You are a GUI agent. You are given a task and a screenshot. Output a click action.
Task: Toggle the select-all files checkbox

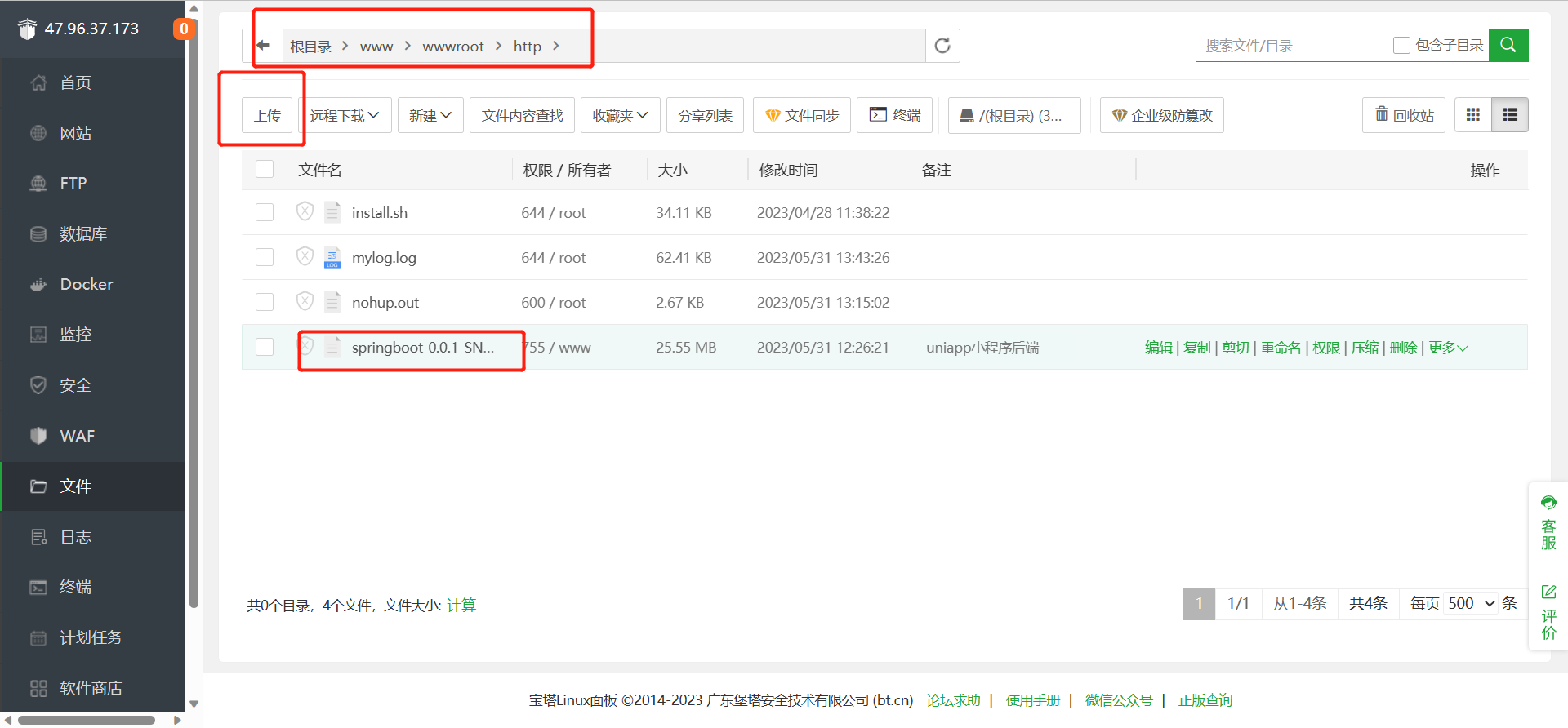(x=265, y=170)
